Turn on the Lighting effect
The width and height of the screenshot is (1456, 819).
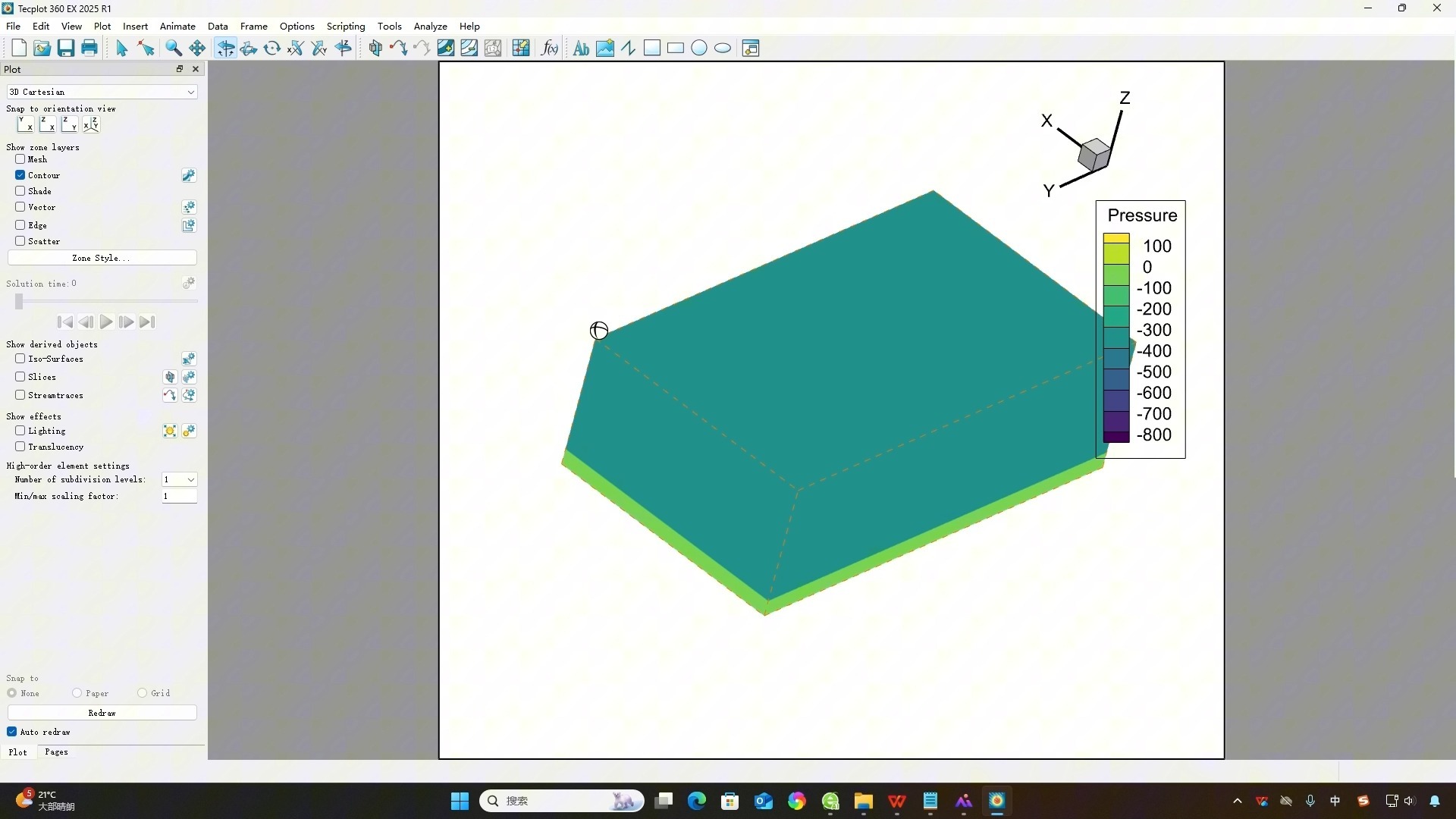click(20, 431)
